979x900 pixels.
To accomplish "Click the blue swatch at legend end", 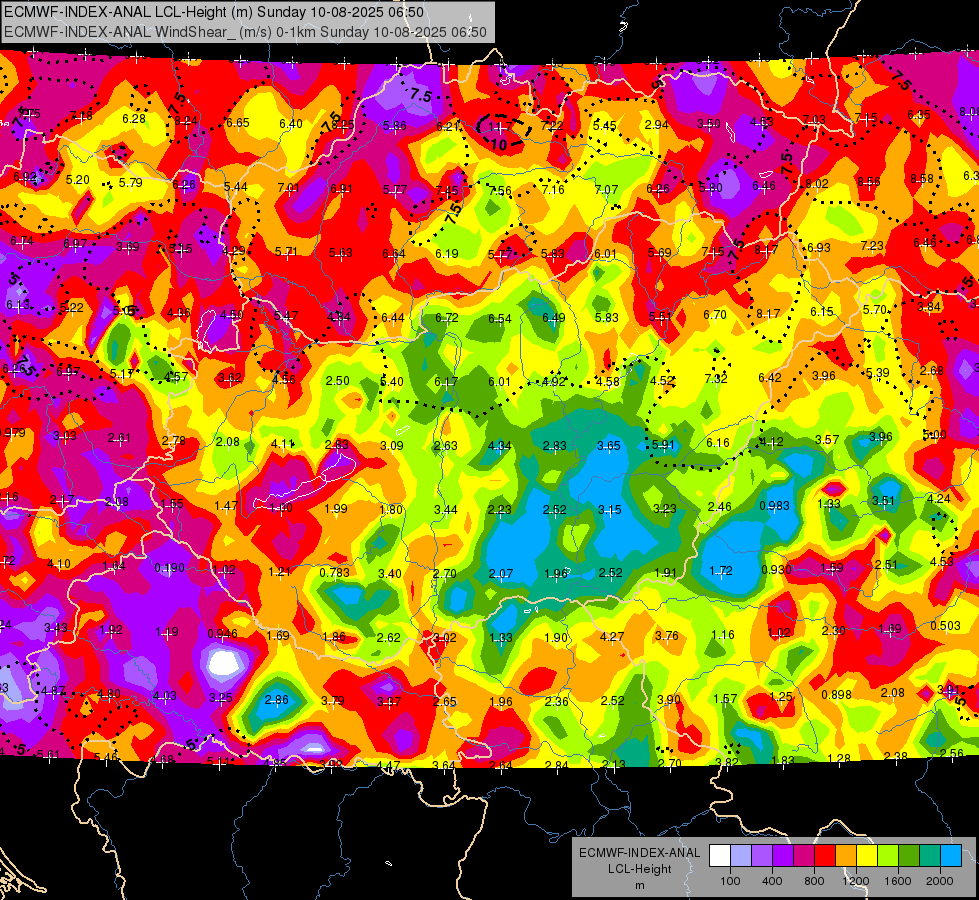I will point(951,856).
